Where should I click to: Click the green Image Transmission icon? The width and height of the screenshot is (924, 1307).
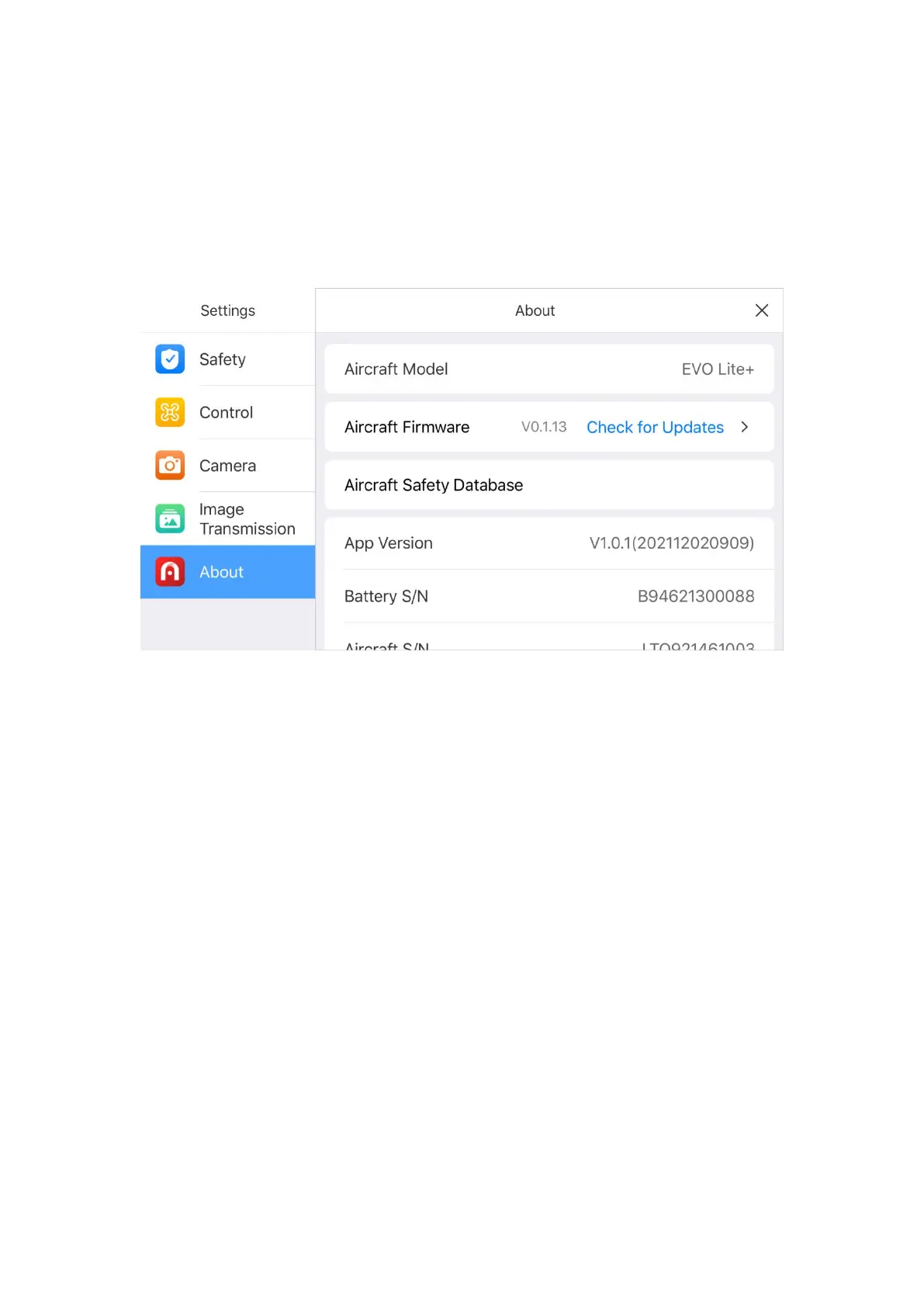click(170, 518)
